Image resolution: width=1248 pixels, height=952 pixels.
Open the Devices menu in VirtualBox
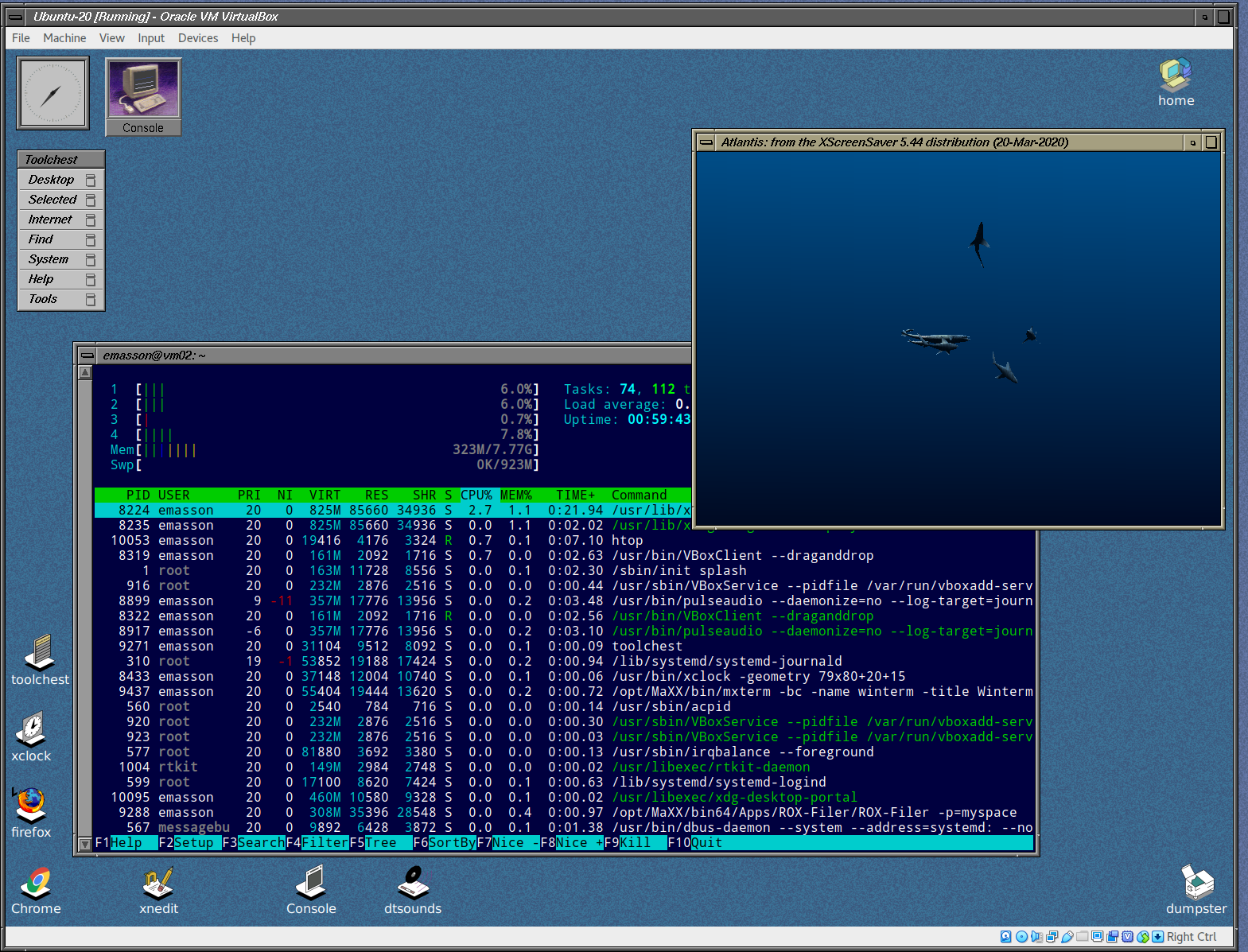[x=197, y=38]
